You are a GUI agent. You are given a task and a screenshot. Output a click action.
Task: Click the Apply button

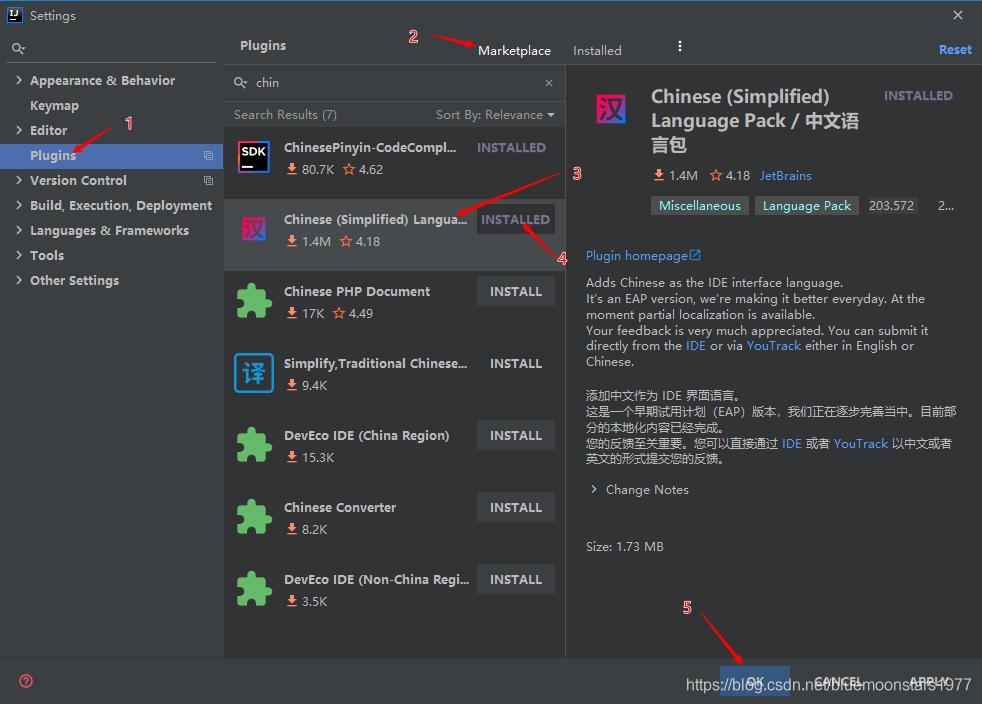929,681
